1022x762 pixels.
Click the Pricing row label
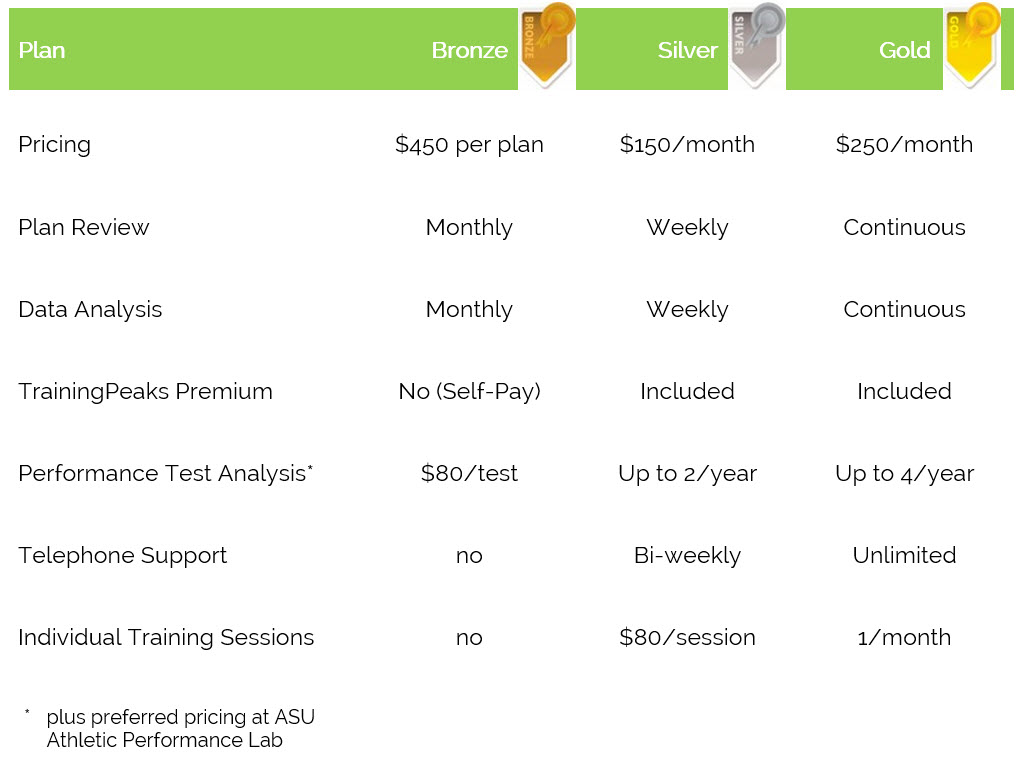pos(55,145)
